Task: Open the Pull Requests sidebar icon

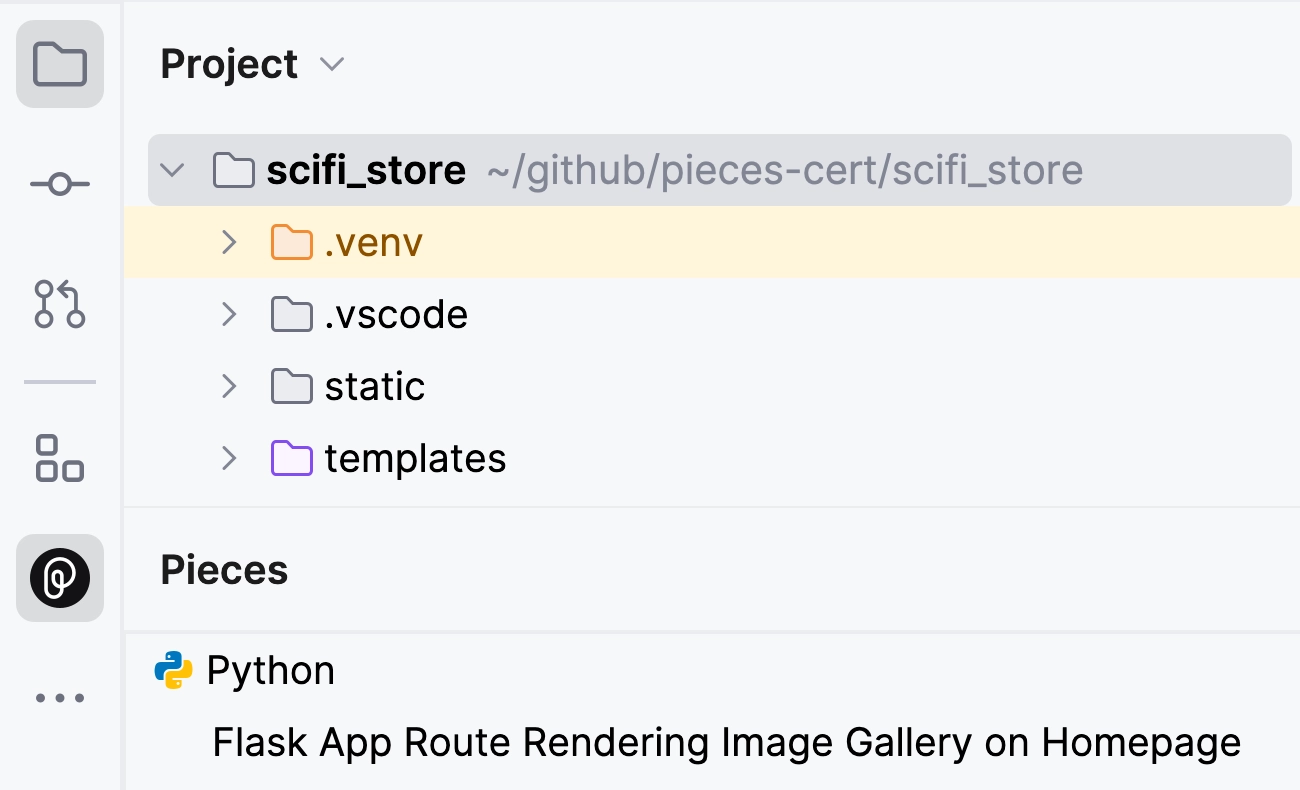Action: 60,306
